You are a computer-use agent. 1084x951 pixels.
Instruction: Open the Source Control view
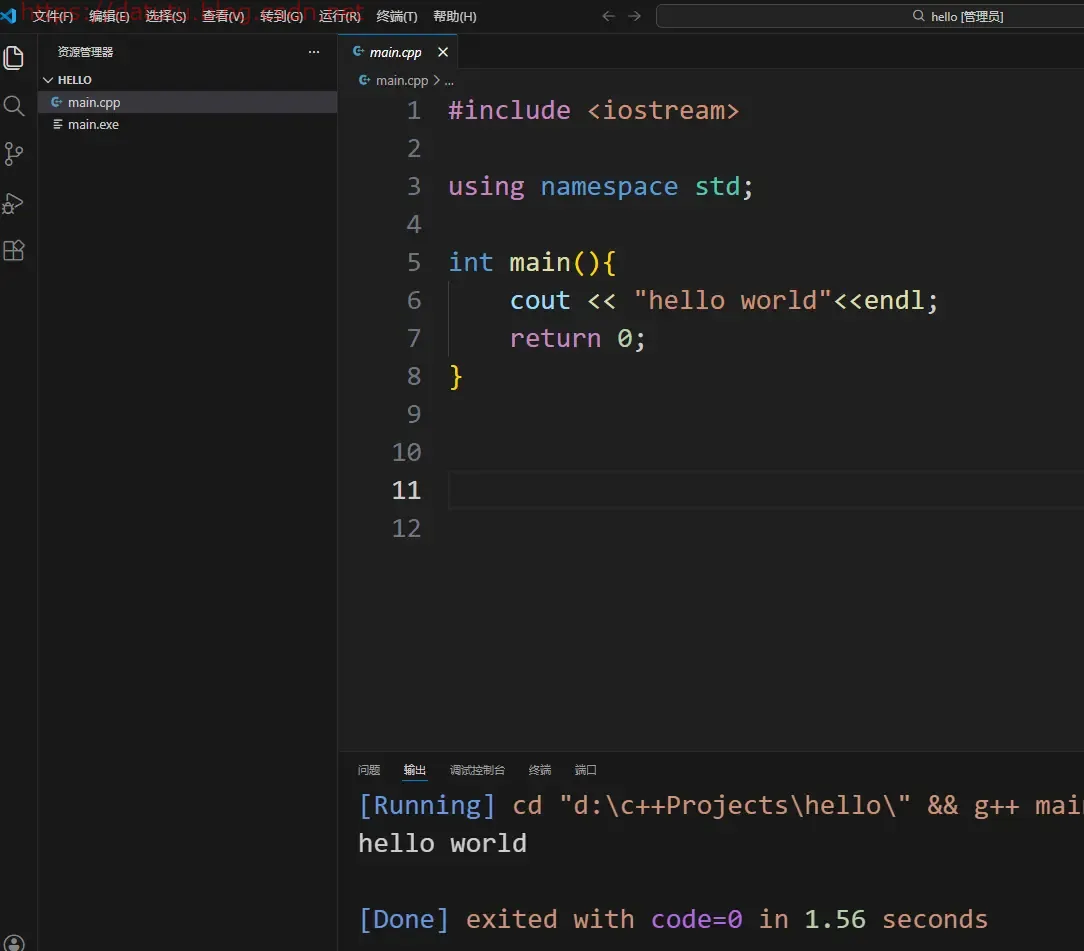(x=14, y=154)
